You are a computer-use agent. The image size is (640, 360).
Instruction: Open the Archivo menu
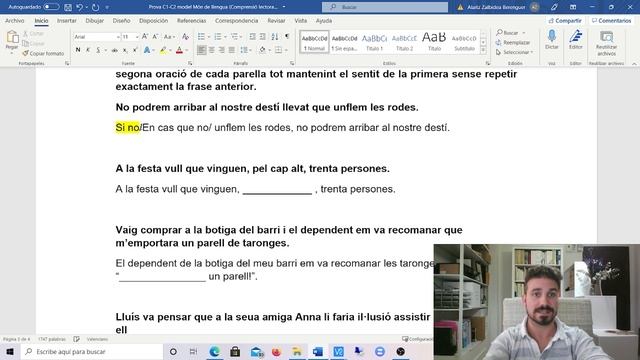click(15, 20)
